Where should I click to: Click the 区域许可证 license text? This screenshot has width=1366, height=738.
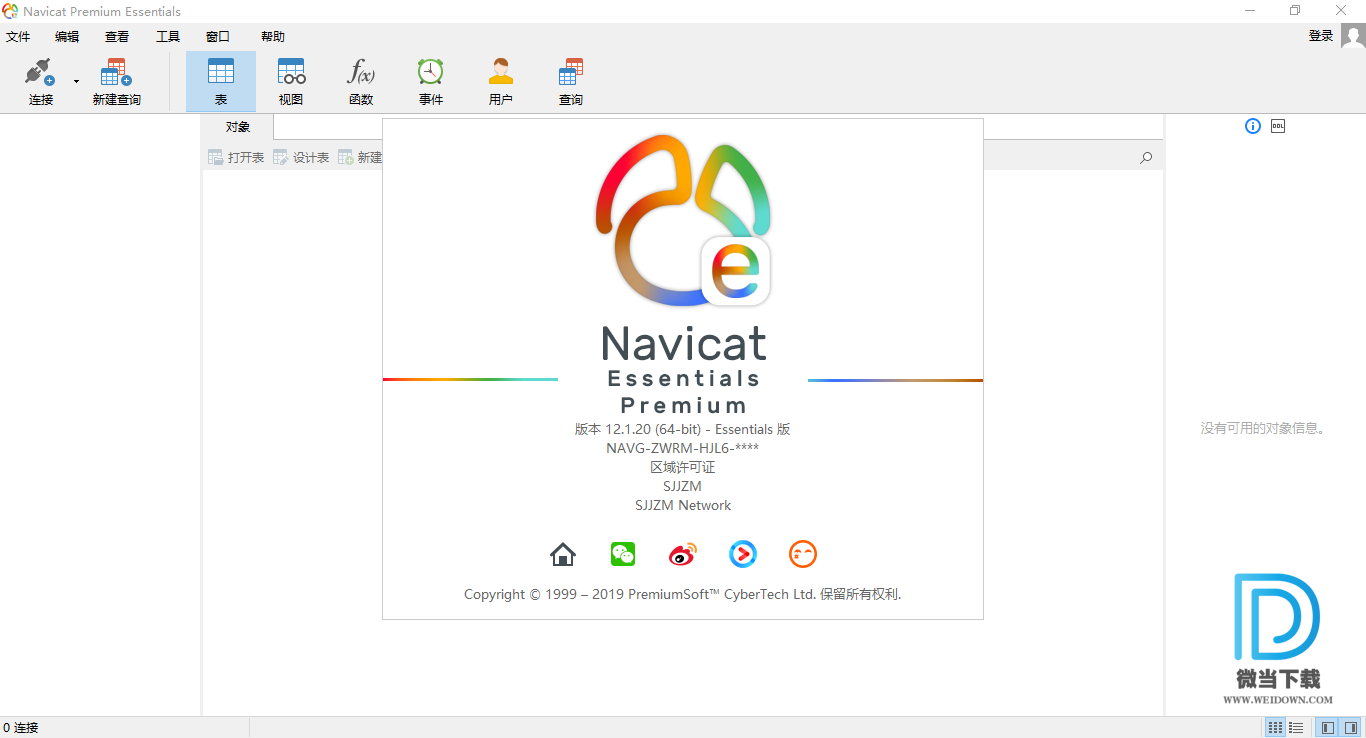(x=682, y=467)
